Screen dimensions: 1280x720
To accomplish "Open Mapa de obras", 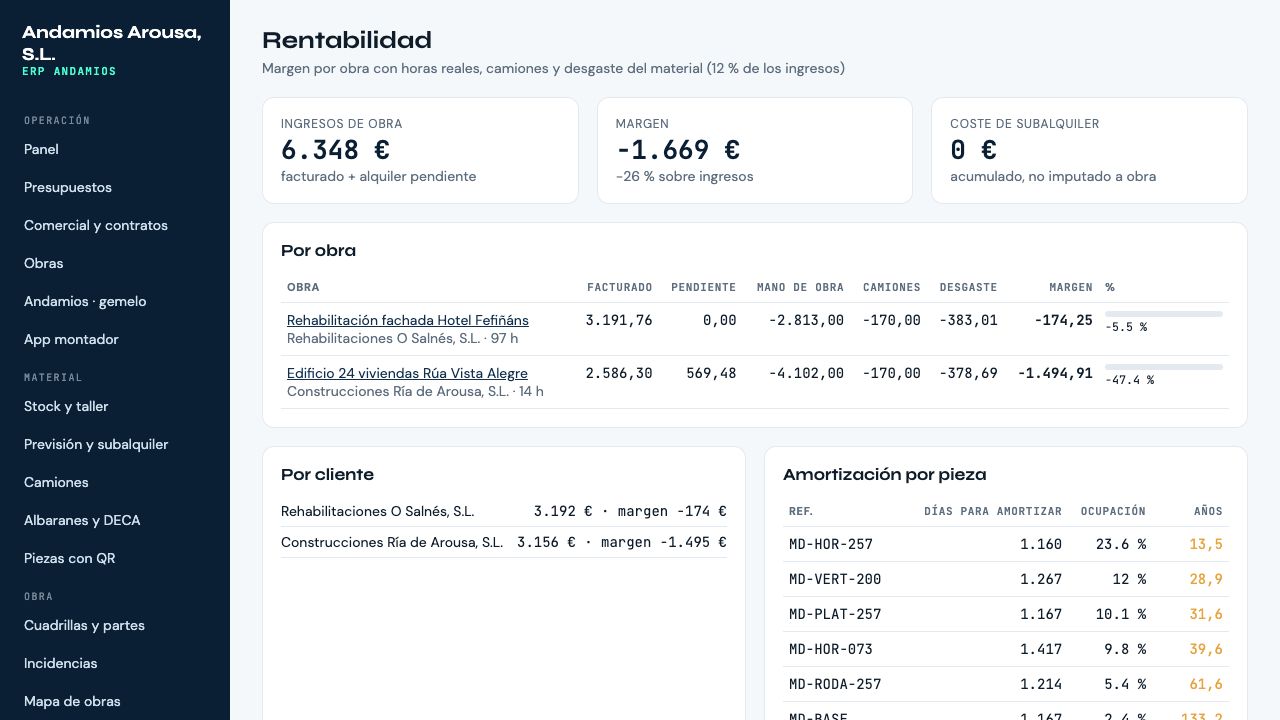I will 72,701.
